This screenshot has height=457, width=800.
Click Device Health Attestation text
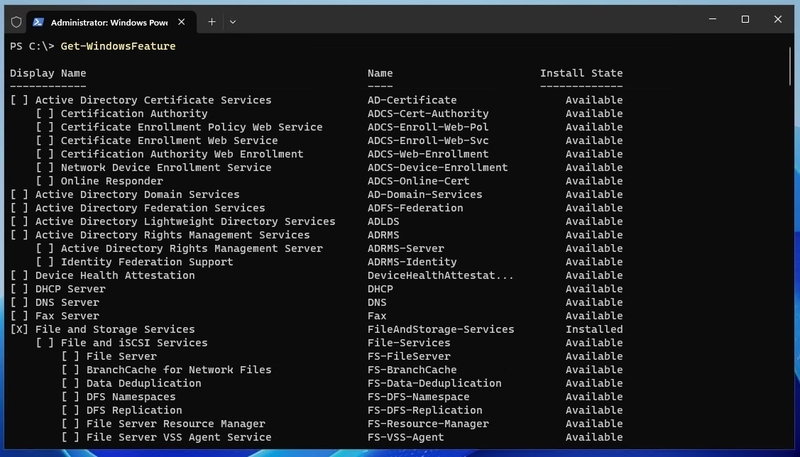[x=115, y=275]
